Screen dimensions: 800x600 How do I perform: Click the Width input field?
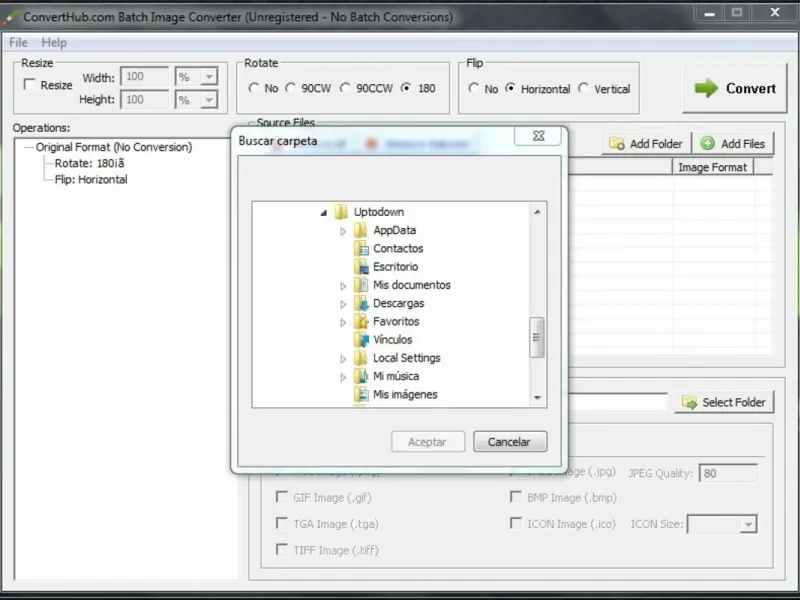(x=144, y=77)
